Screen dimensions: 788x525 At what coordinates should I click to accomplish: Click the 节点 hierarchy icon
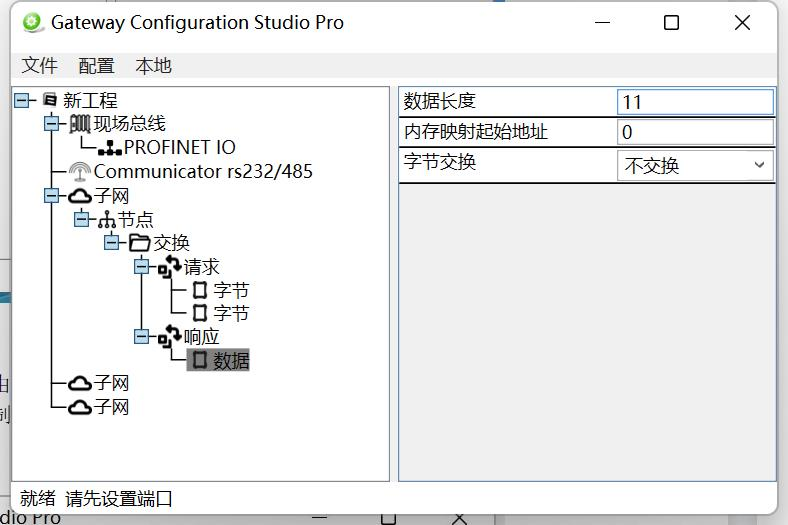[107, 220]
